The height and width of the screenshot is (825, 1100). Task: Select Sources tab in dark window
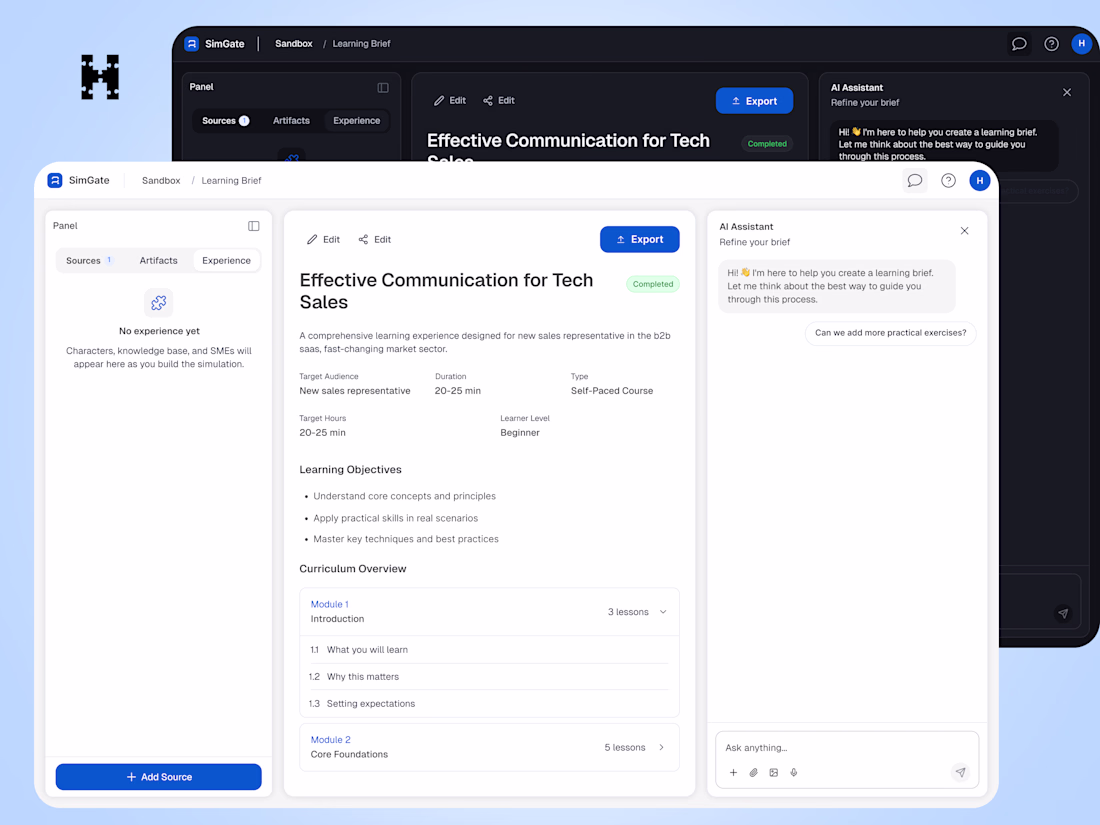coord(225,121)
